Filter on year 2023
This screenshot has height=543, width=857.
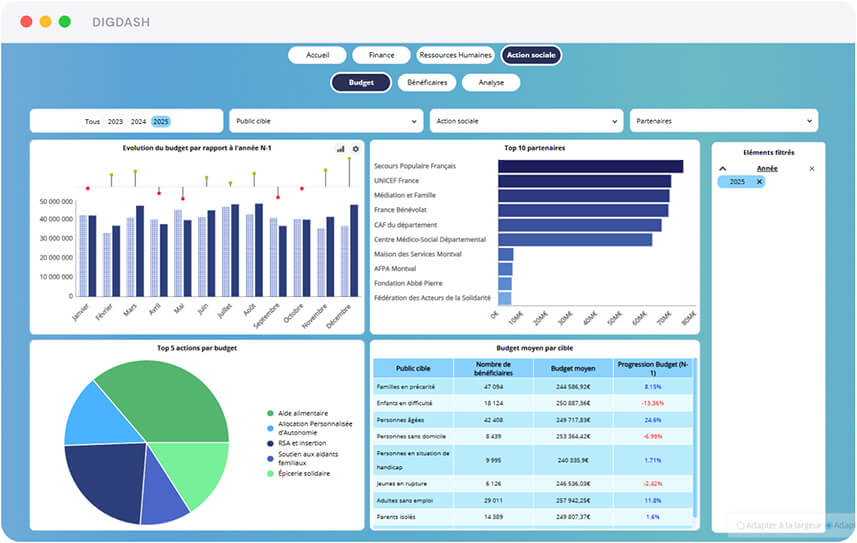tap(115, 121)
